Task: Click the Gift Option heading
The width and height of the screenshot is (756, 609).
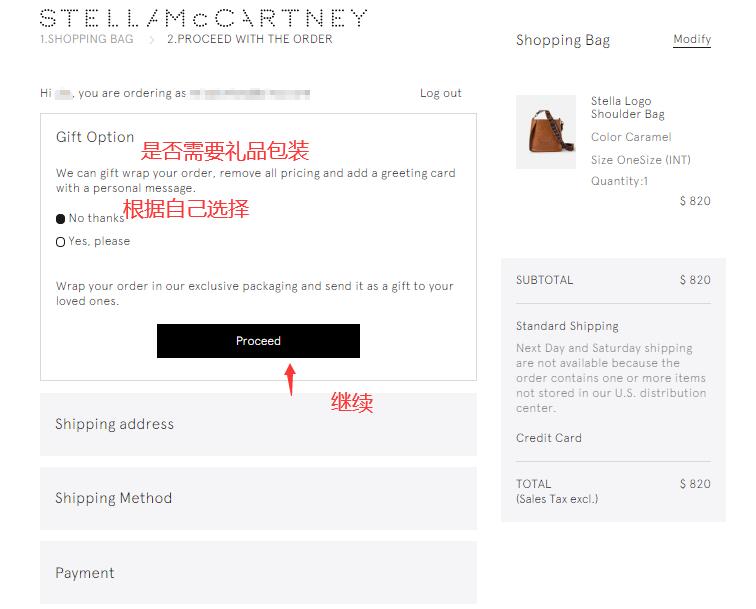Action: click(x=95, y=137)
